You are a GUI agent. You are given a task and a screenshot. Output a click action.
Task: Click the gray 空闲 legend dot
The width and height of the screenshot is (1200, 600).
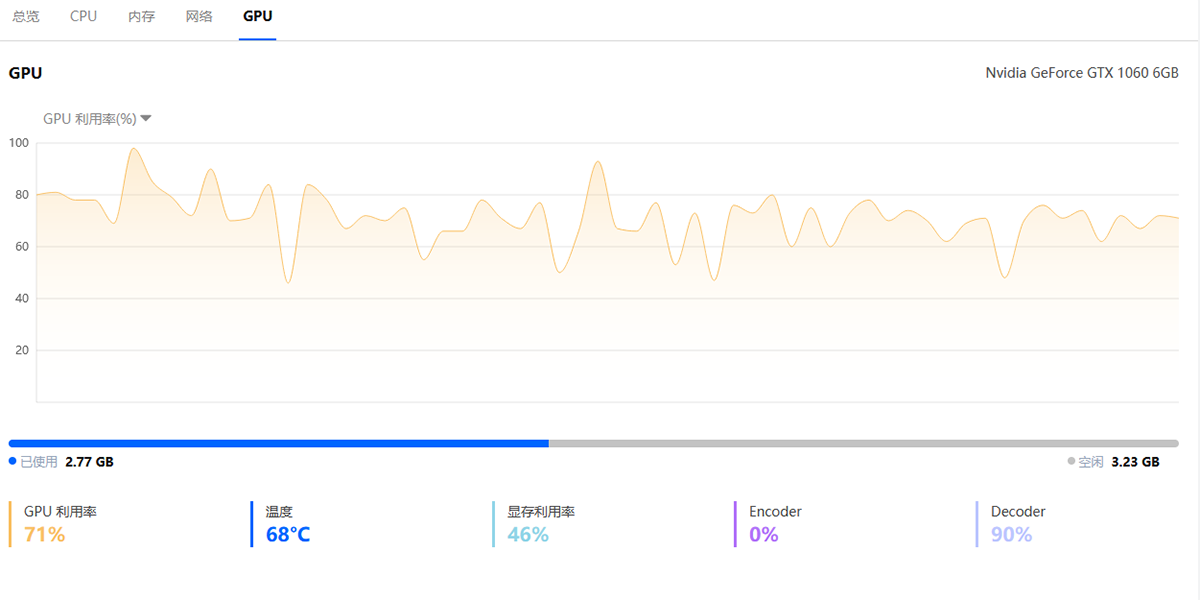[1071, 461]
